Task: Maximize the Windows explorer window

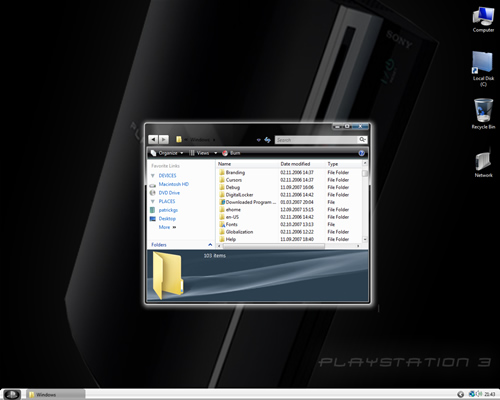Action: 347,127
